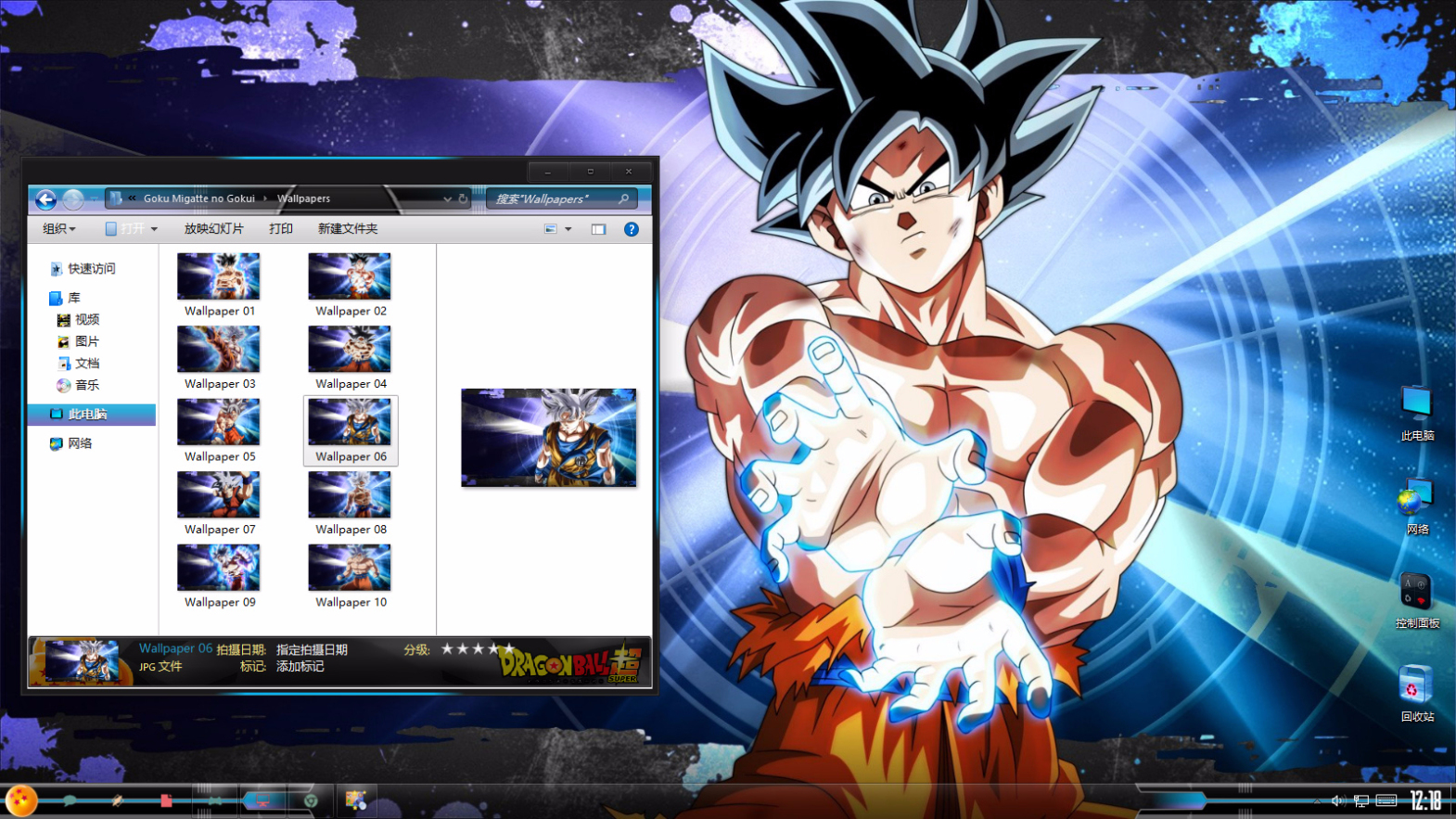Toggle the preview pane button
The image size is (1456, 819).
point(598,229)
